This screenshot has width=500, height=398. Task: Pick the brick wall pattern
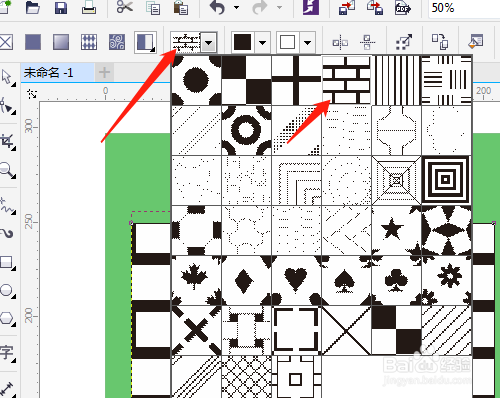[347, 80]
